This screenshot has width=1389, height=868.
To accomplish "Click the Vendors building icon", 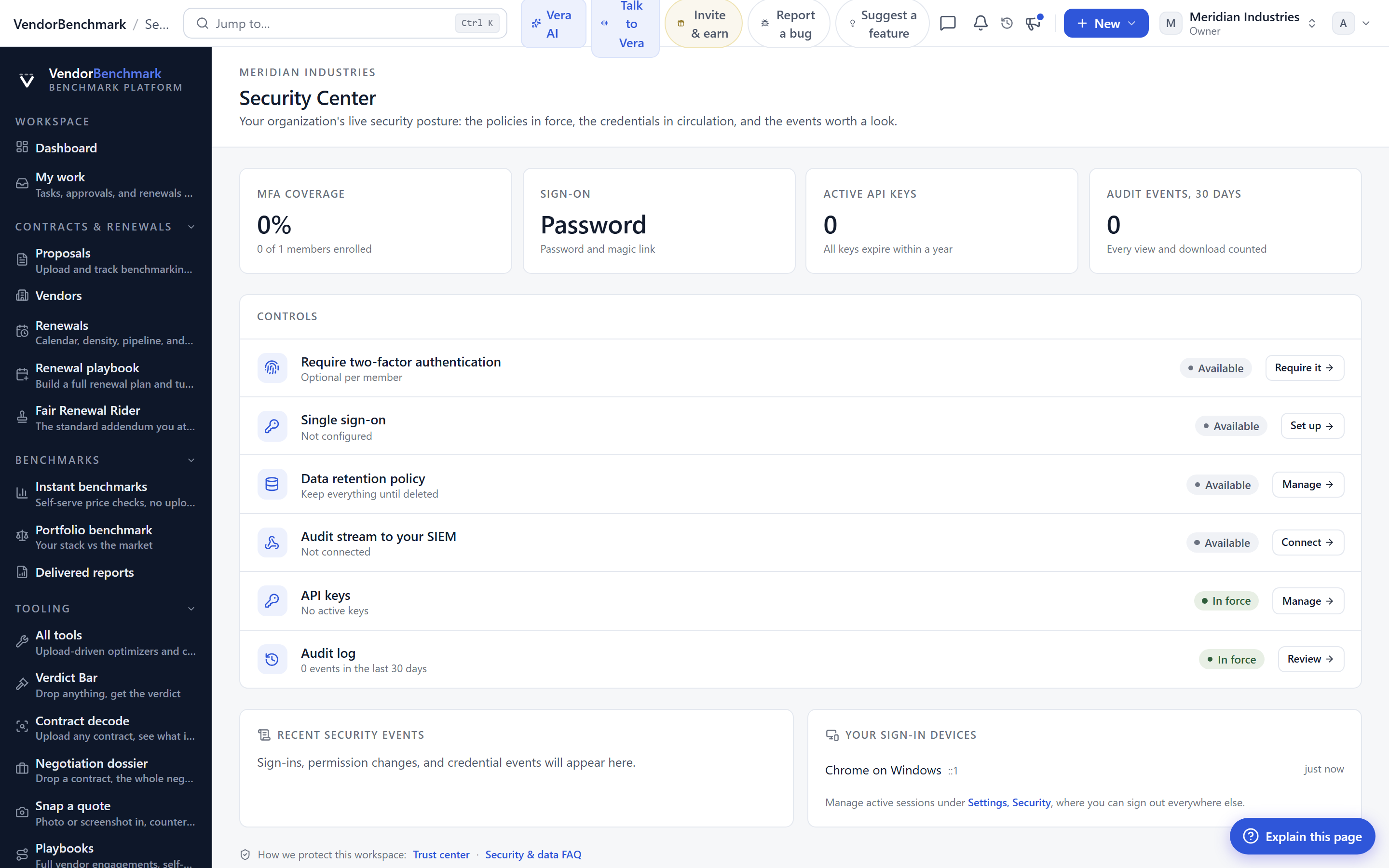I will coord(22,295).
